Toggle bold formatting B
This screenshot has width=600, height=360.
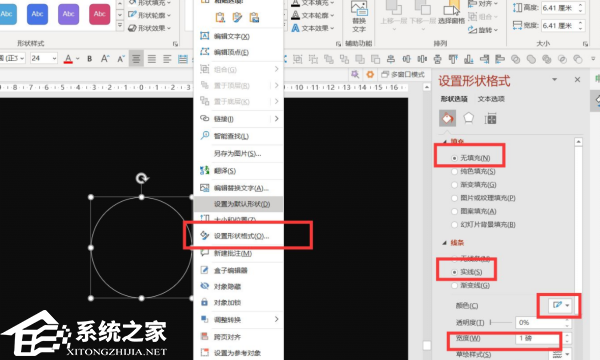point(90,59)
